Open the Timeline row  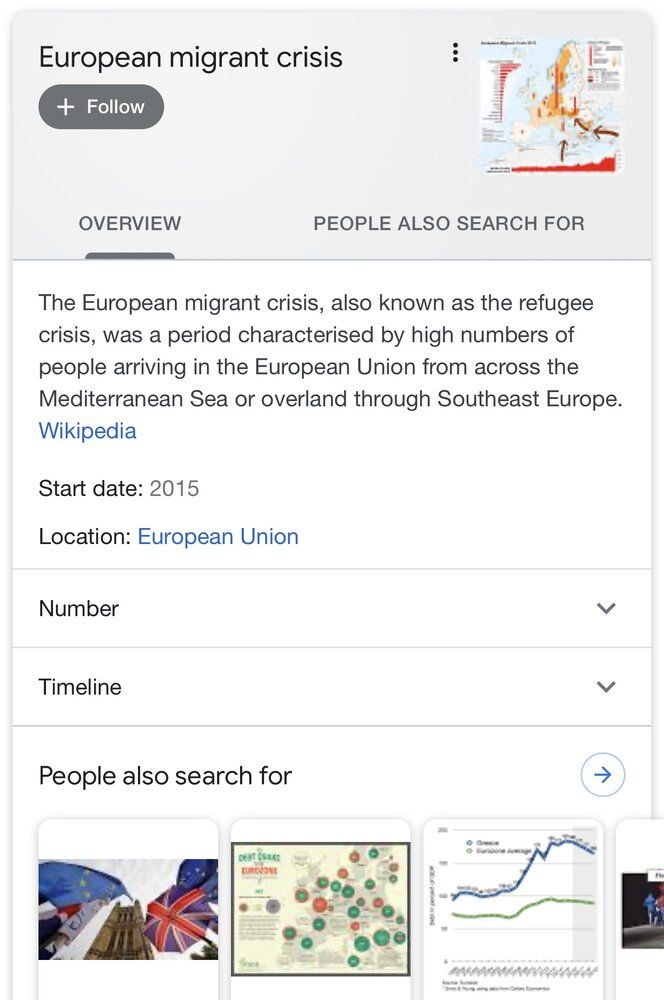(x=332, y=687)
